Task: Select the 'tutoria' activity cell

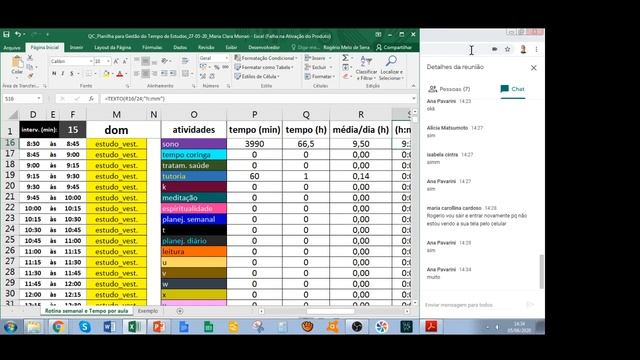Action: click(x=194, y=176)
